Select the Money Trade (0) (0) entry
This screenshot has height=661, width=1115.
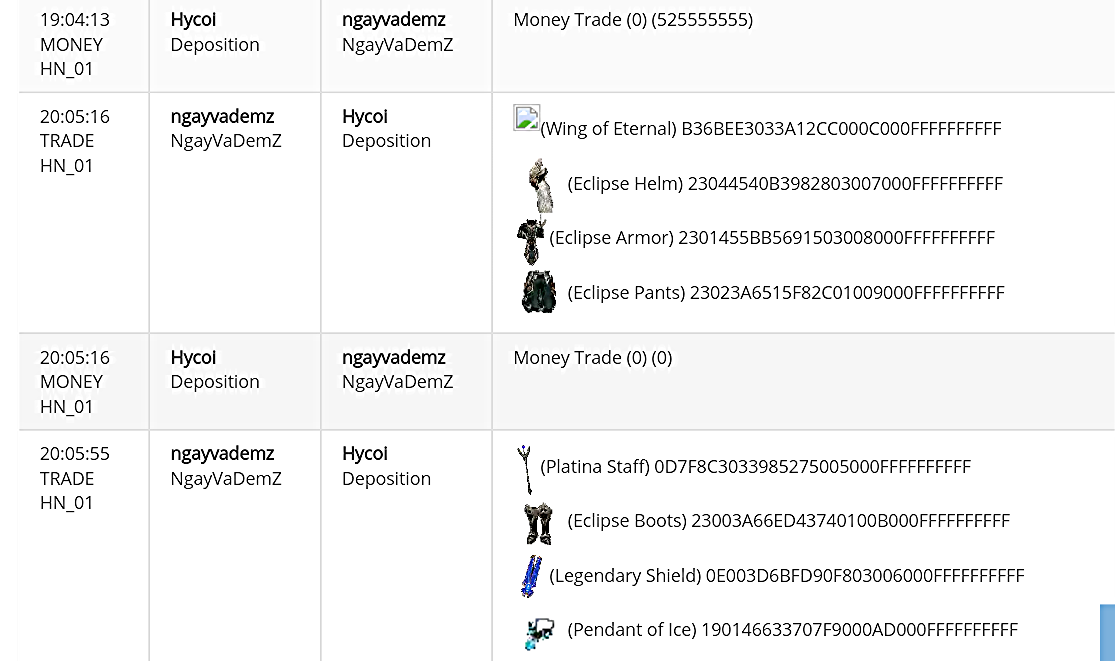pos(592,358)
